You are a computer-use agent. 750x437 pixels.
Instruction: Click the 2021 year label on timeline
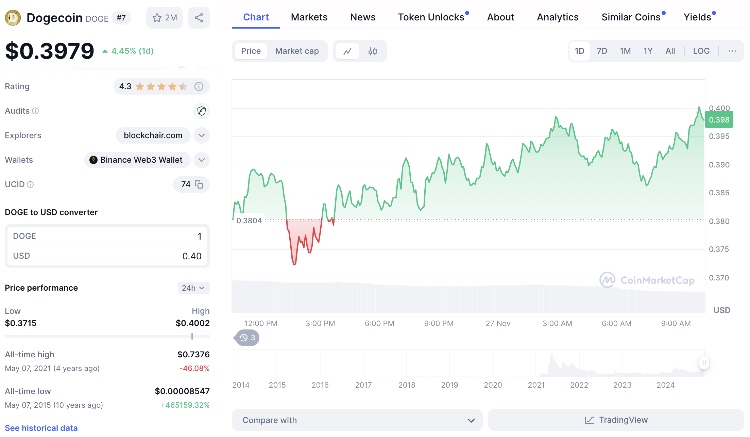click(536, 385)
